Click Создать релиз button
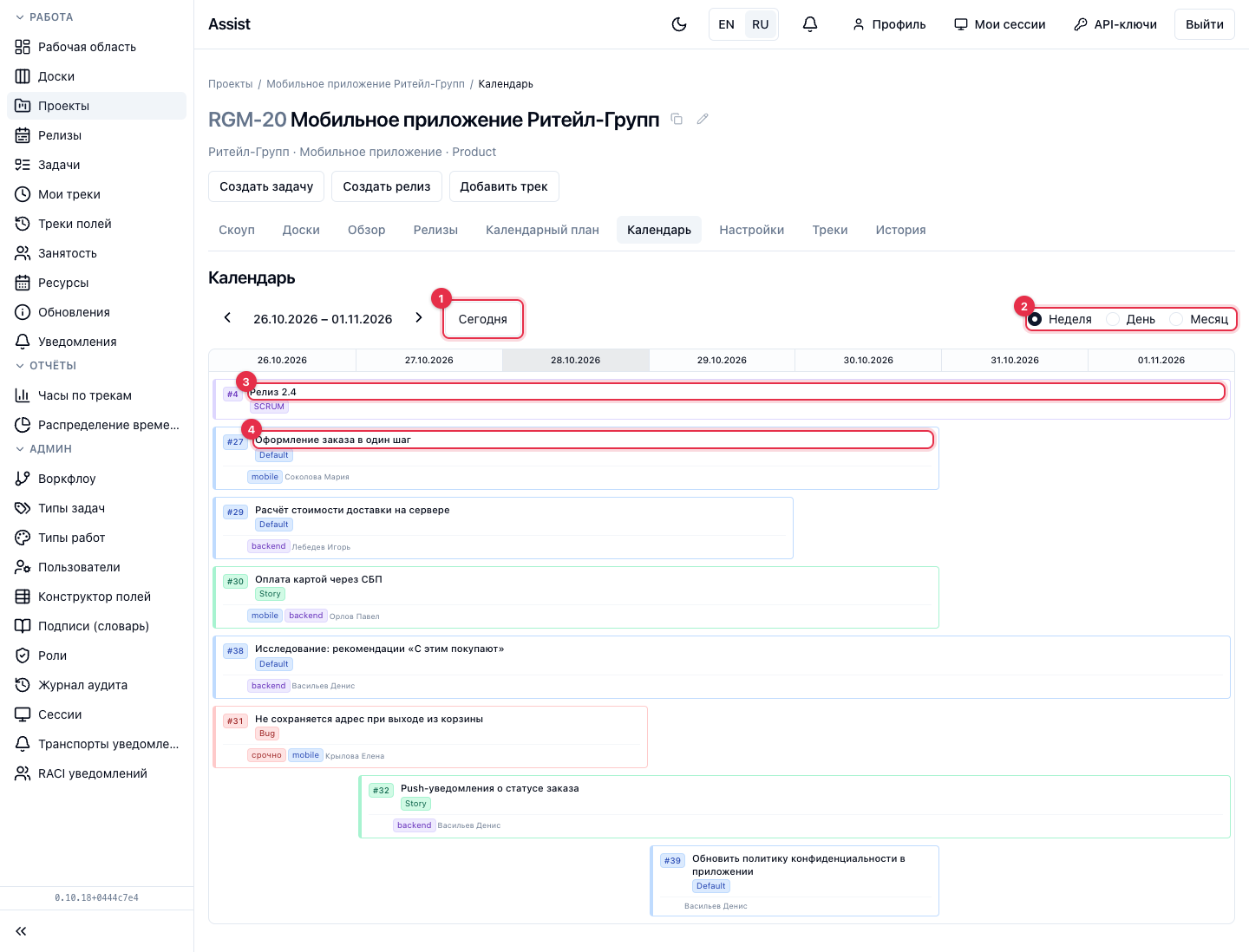Screen dimensions: 1249x952 (x=387, y=186)
